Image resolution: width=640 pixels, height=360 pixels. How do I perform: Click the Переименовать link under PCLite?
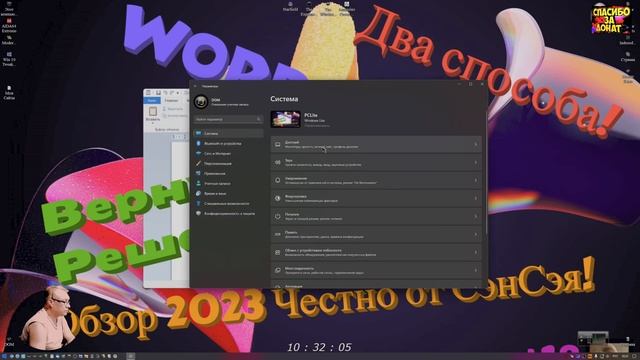(317, 126)
